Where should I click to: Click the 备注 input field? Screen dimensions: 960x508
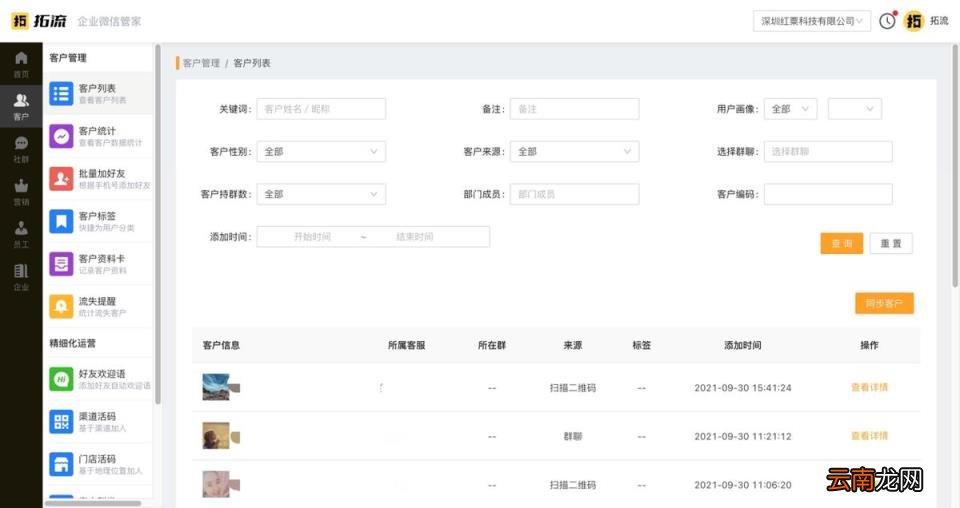pyautogui.click(x=574, y=109)
